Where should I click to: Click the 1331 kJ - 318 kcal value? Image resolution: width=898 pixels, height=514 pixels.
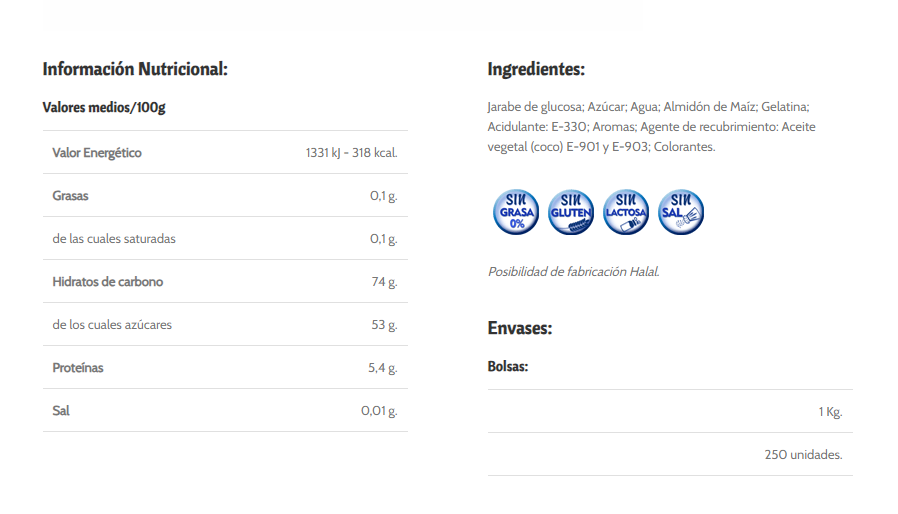point(351,152)
